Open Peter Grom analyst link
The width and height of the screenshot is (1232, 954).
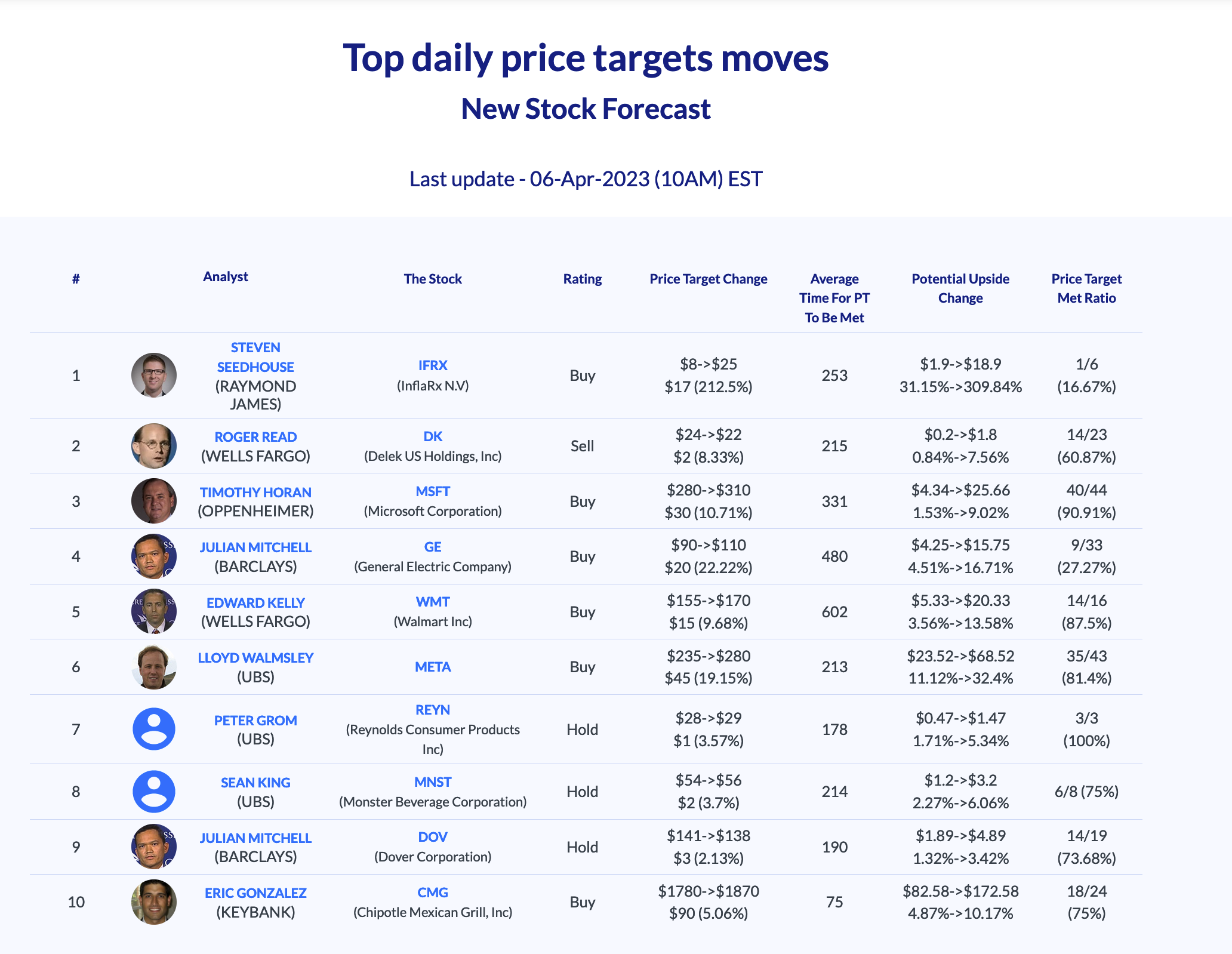tap(255, 721)
